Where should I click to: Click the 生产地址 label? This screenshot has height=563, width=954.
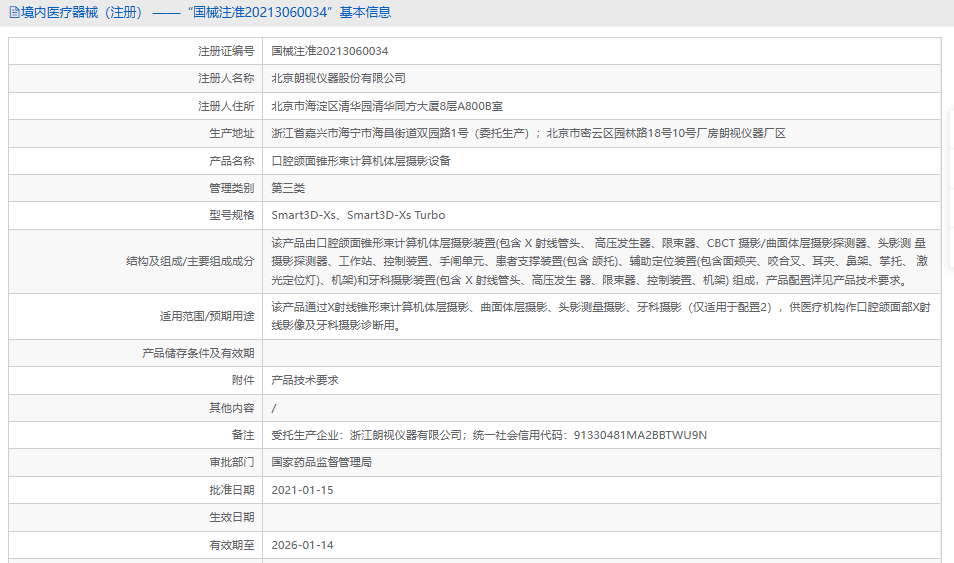coord(231,133)
